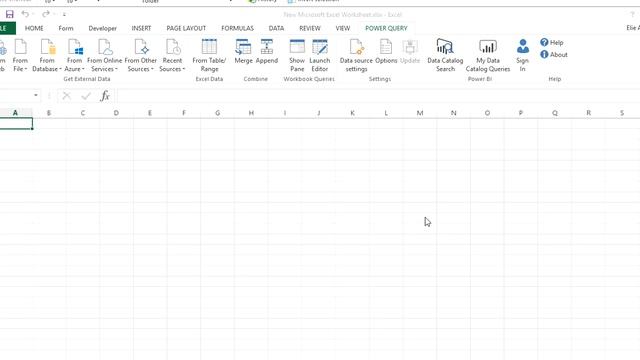Switch to the REVIEW tab
The height and width of the screenshot is (360, 640).
(x=310, y=28)
